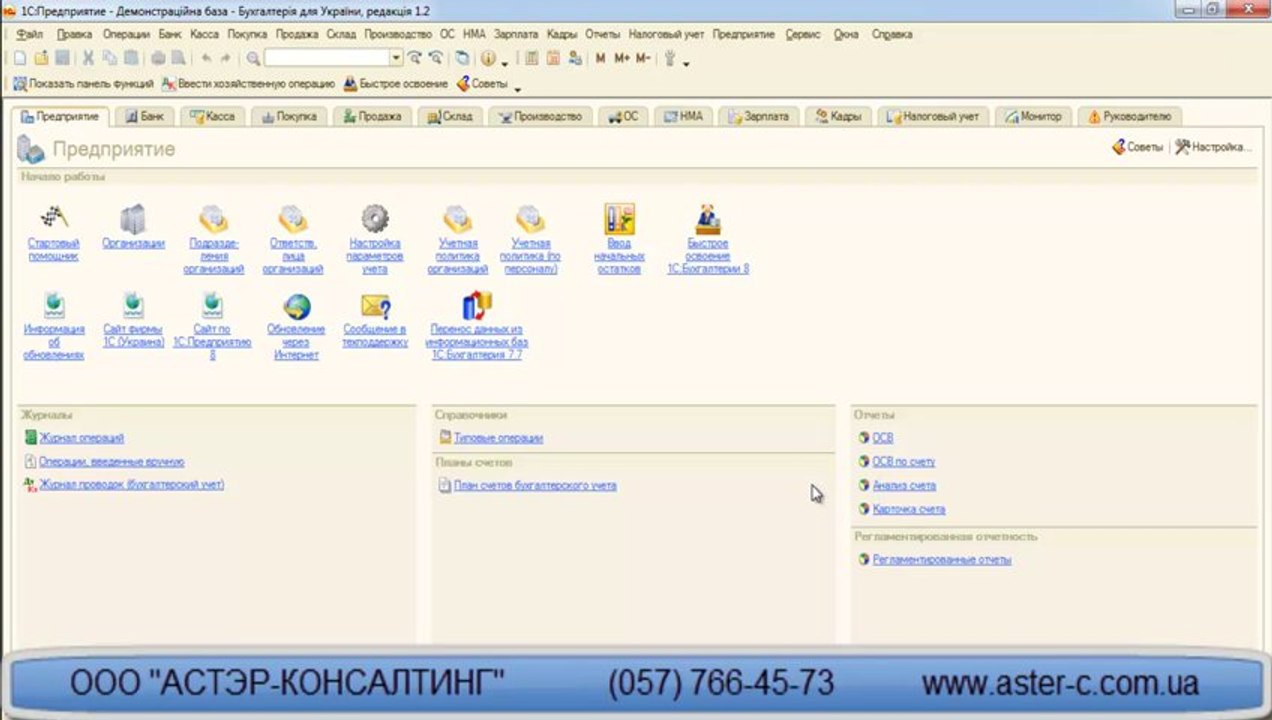Image resolution: width=1272 pixels, height=720 pixels.
Task: Click the Copy toolbar icon
Action: click(x=109, y=58)
